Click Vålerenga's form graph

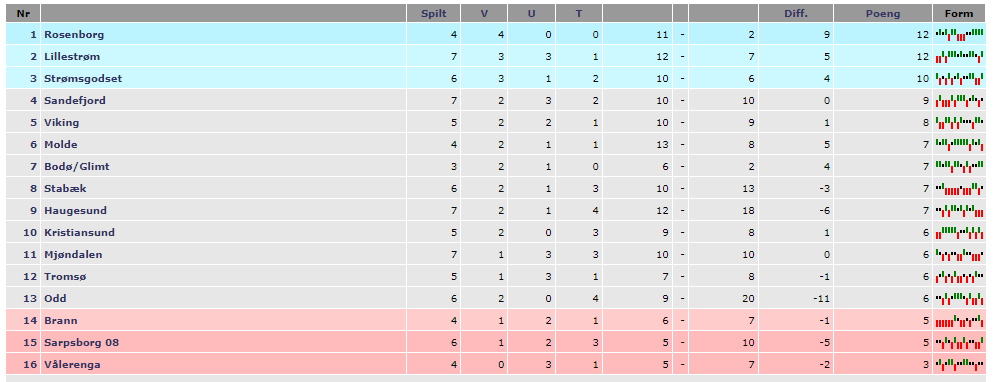(x=959, y=364)
